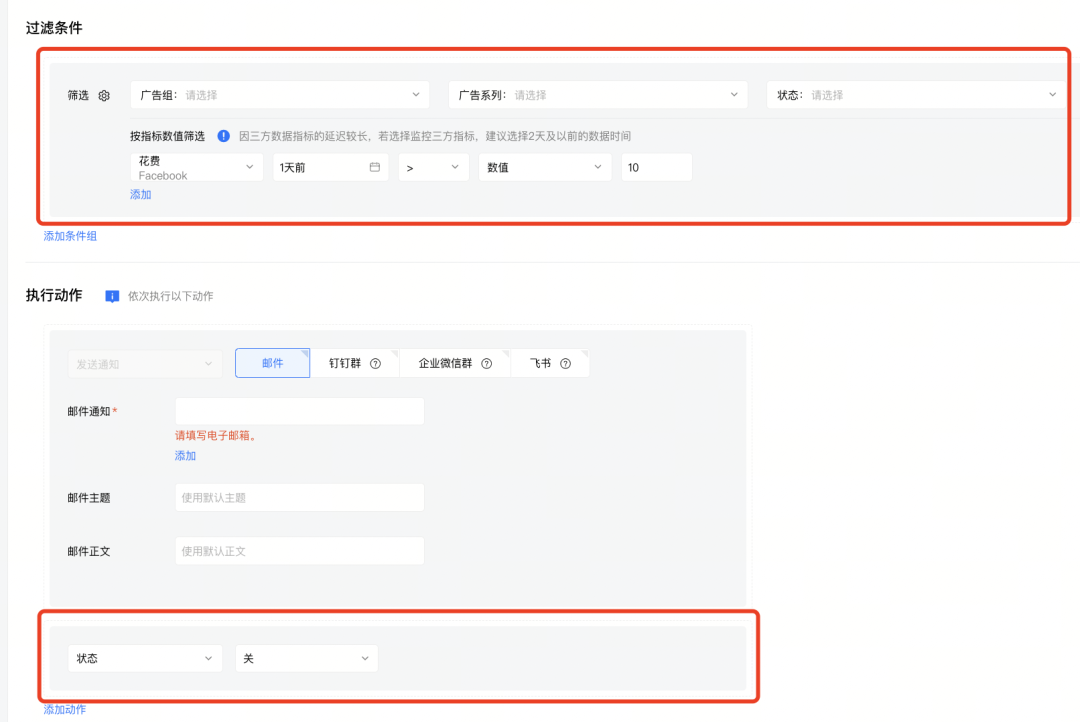Open the > comparison operator dropdown
The width and height of the screenshot is (1080, 722).
[433, 167]
